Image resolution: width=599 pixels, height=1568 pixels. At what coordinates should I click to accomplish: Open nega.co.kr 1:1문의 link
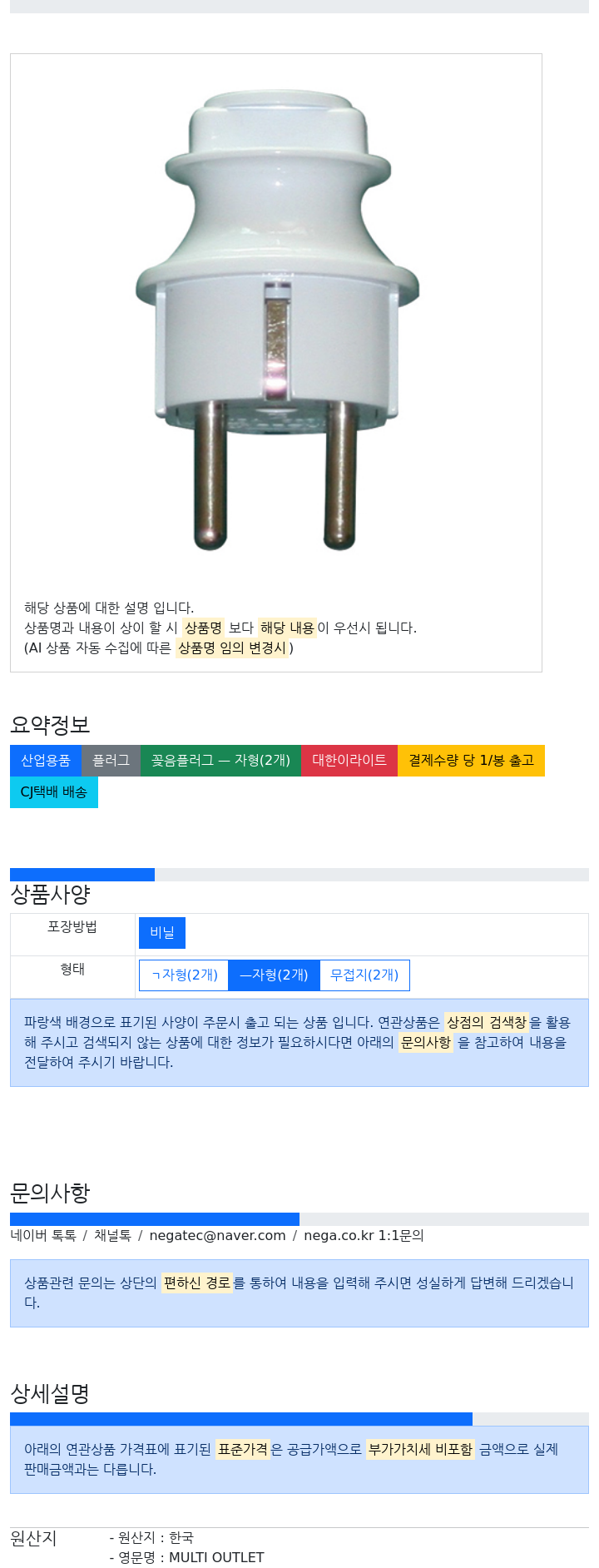[x=364, y=1236]
